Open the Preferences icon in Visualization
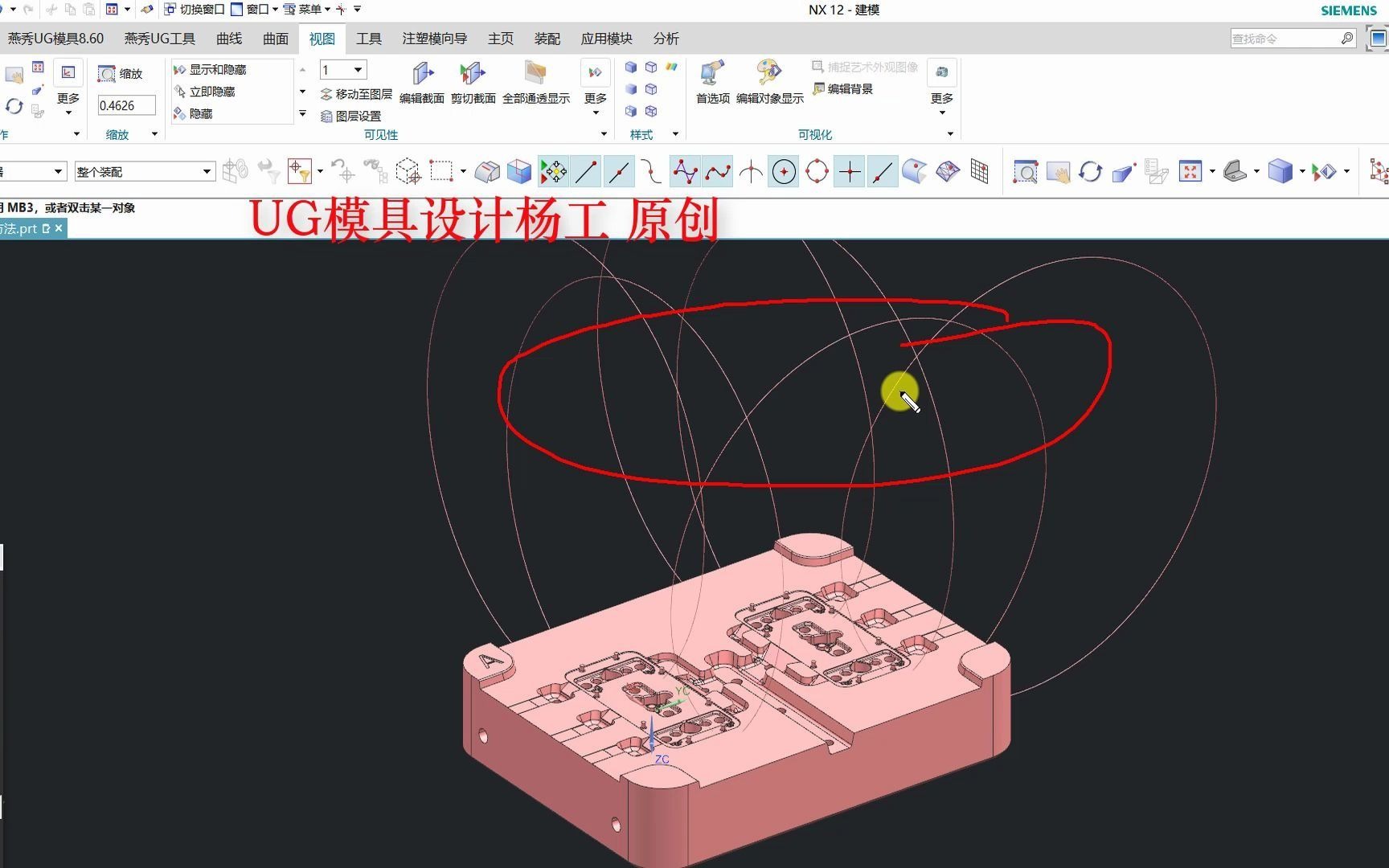This screenshot has height=868, width=1389. pos(712,74)
